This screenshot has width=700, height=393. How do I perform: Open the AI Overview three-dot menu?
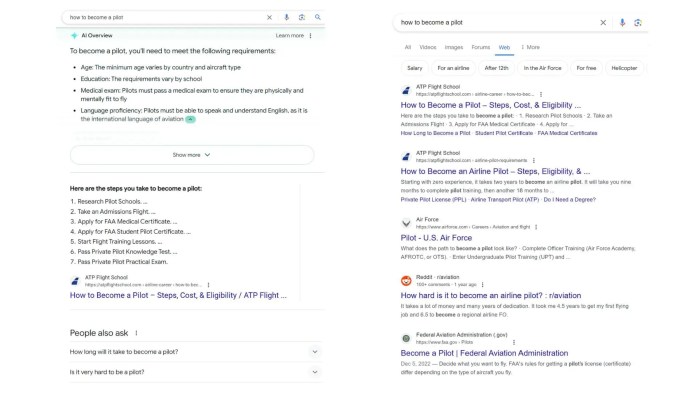(x=311, y=36)
